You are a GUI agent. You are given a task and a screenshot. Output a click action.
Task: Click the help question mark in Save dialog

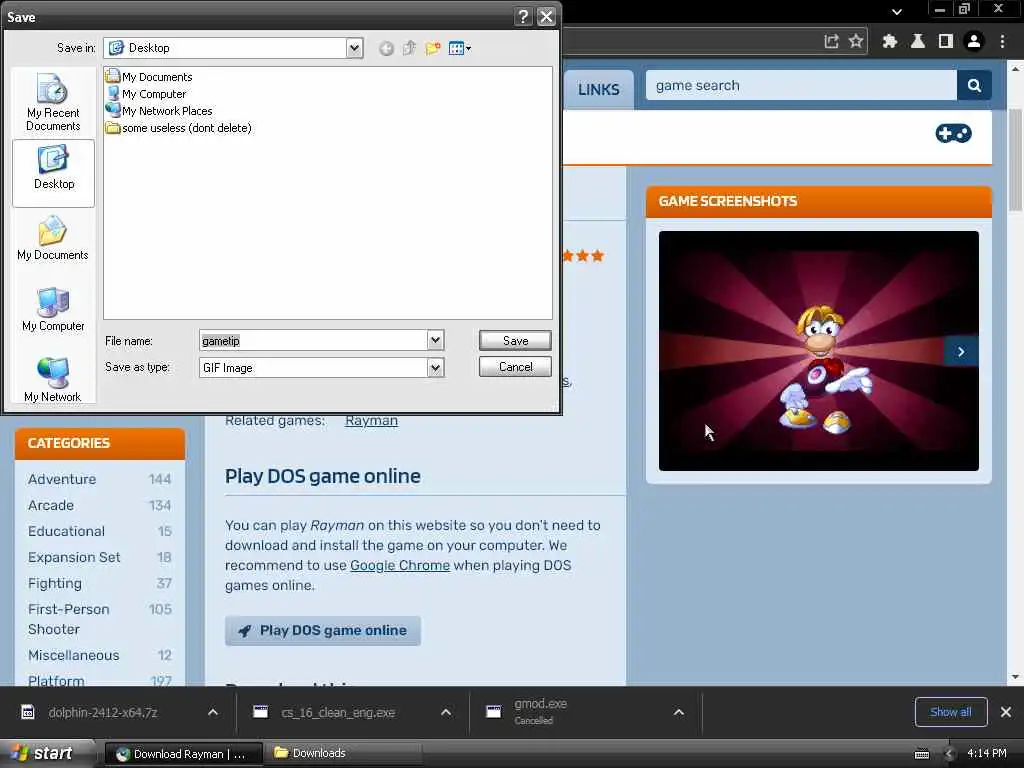click(523, 16)
